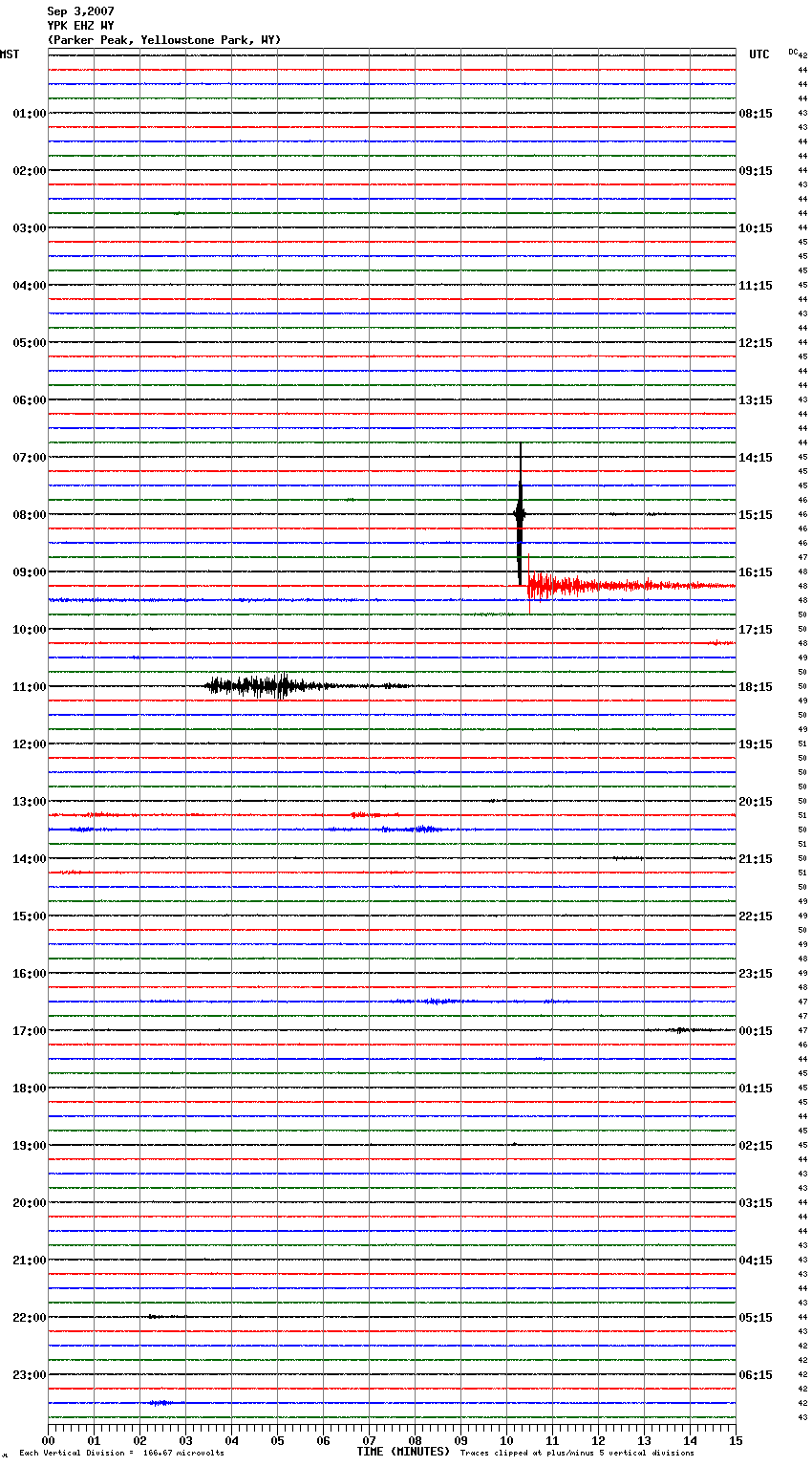The height and width of the screenshot is (1466, 812).
Task: Click the station code "YPK EHZ WY"
Action: click(81, 26)
